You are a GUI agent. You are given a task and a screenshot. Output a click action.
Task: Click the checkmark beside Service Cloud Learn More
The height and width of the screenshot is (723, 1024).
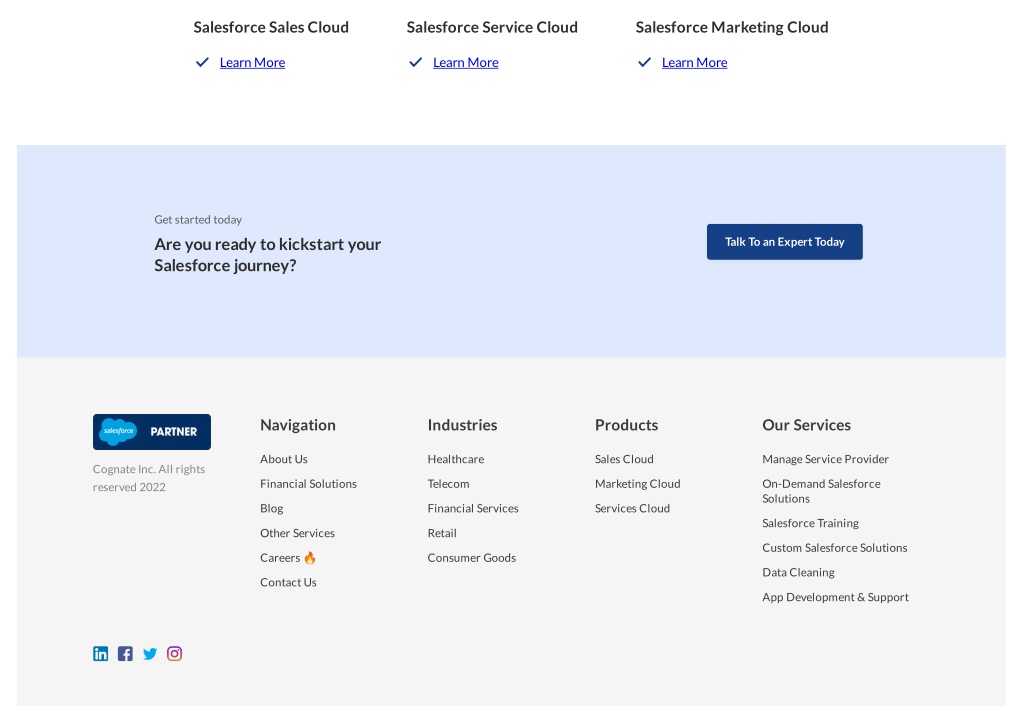point(415,62)
